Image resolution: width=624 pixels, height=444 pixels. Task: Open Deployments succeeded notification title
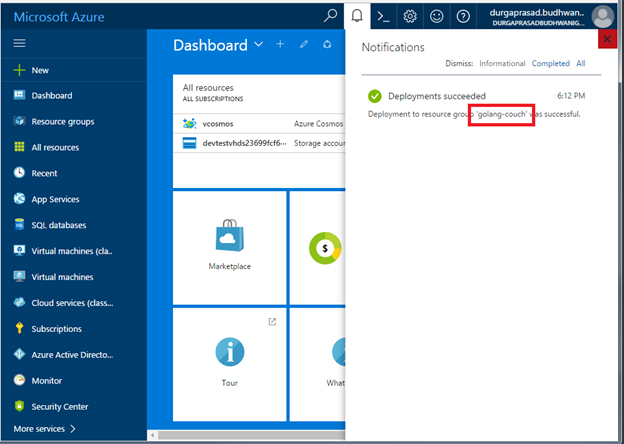coord(437,96)
